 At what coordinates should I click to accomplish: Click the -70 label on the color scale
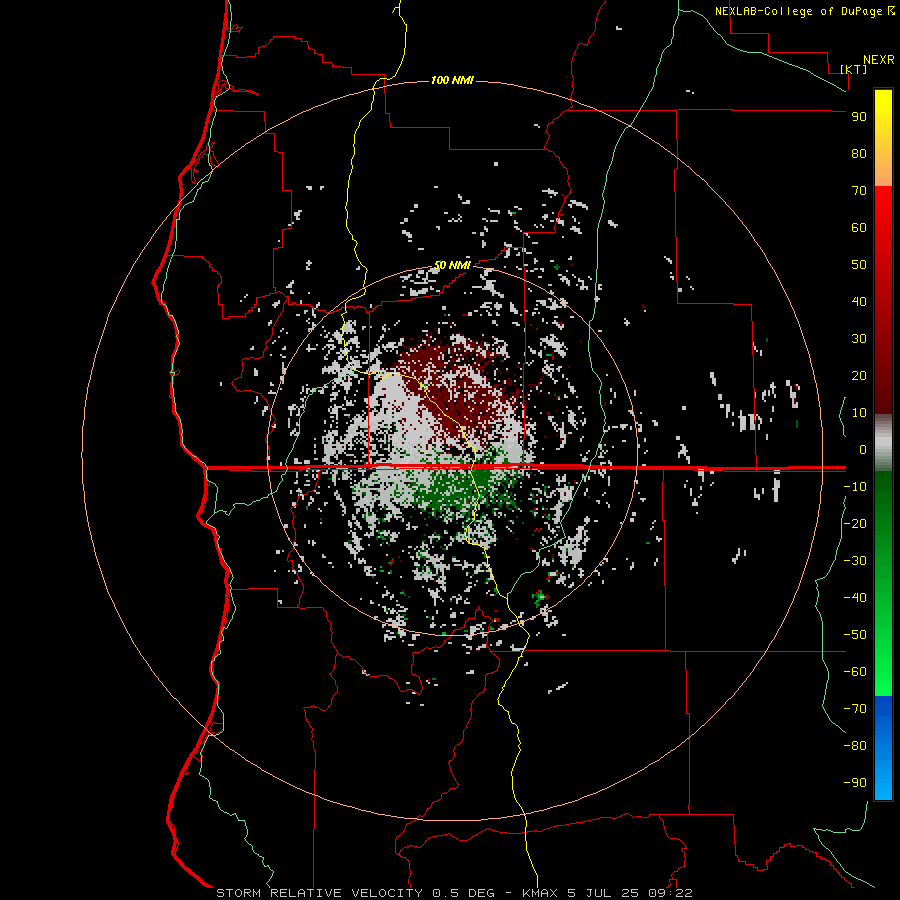(855, 709)
